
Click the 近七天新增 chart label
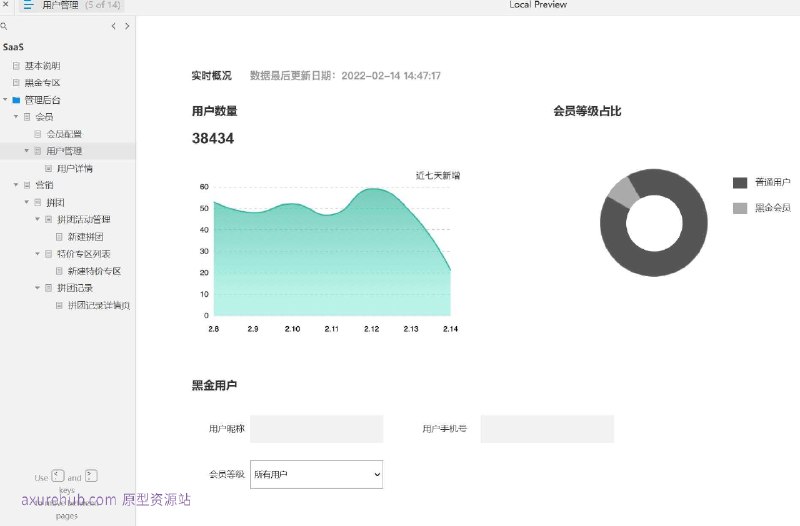438,176
